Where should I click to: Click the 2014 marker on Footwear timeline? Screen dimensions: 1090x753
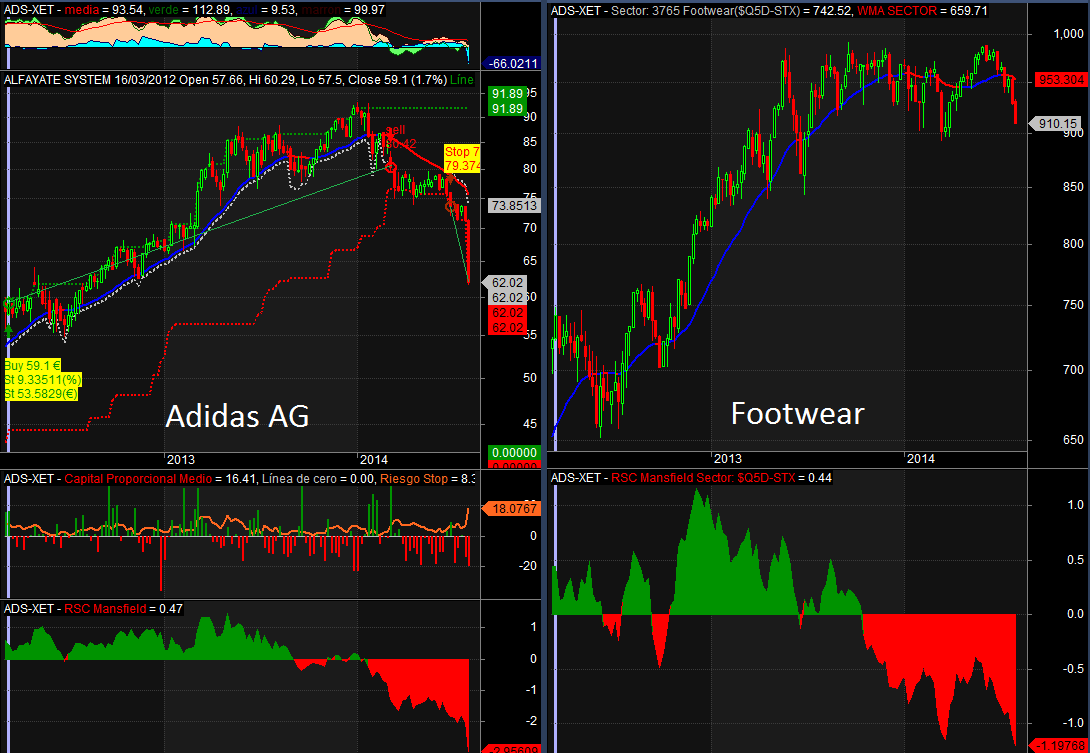[x=919, y=458]
